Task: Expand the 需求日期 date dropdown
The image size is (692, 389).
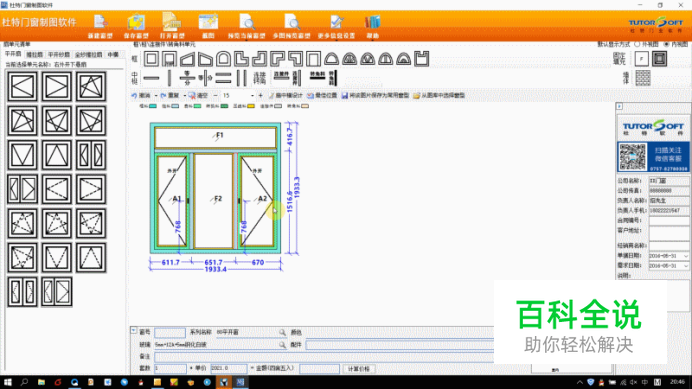Action: pyautogui.click(x=685, y=266)
